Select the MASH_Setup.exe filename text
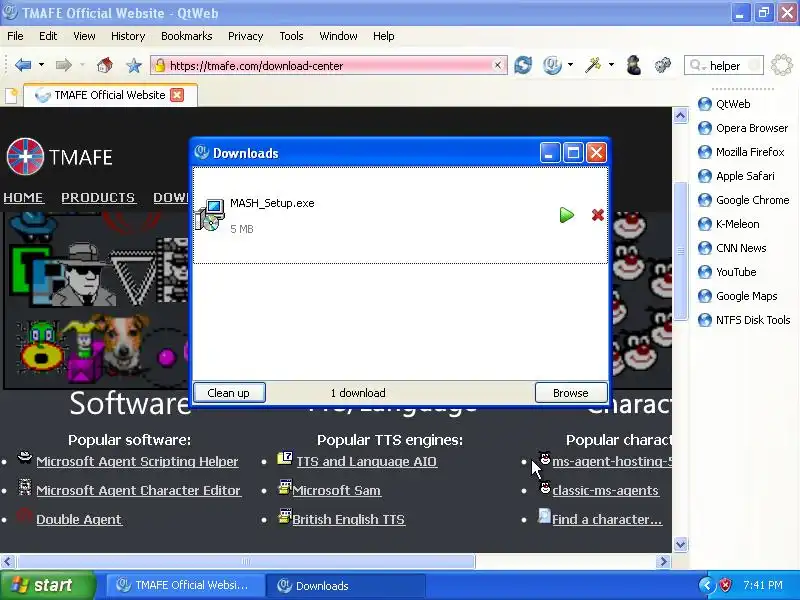This screenshot has height=600, width=800. [x=272, y=203]
